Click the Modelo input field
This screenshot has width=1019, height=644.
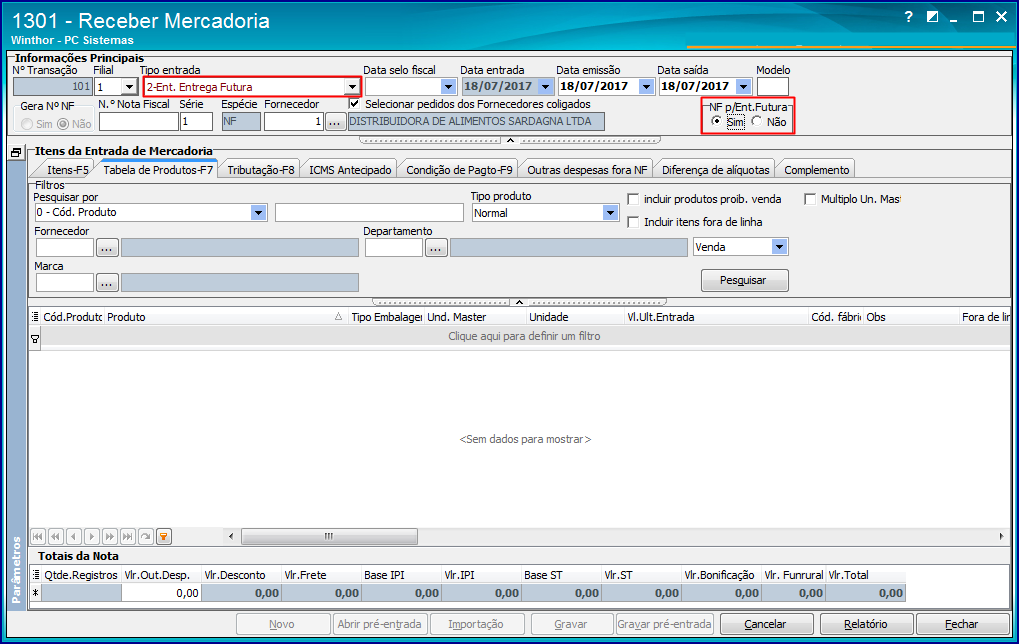pyautogui.click(x=773, y=86)
